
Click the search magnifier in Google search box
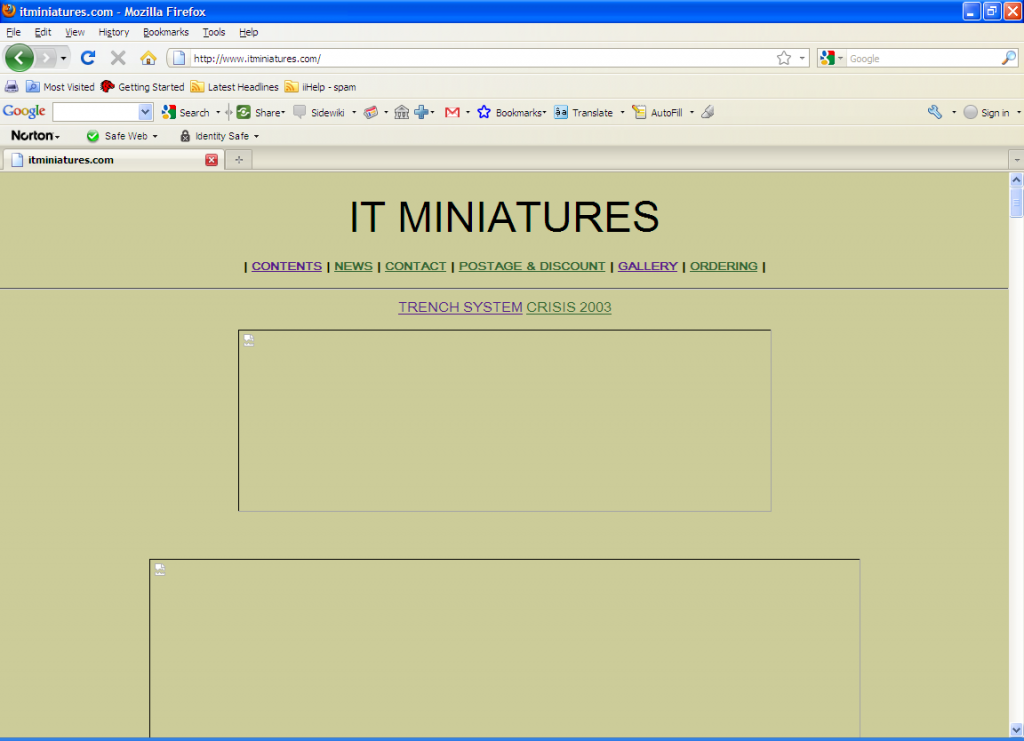[1008, 58]
